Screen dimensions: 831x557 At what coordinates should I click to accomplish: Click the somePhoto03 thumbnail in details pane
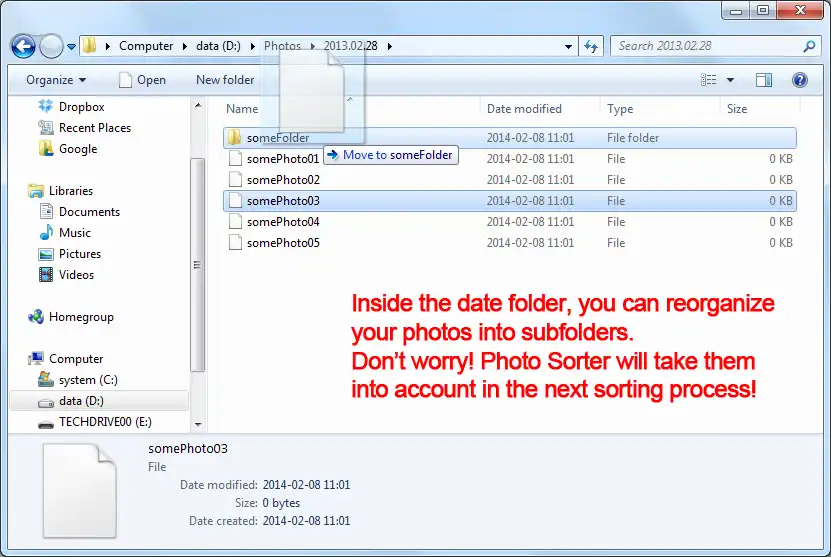click(79, 491)
